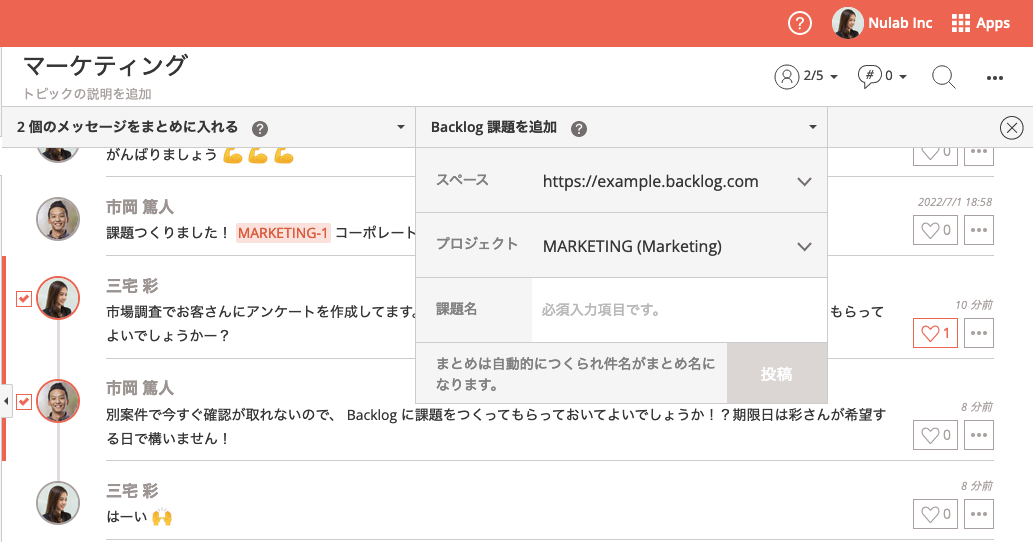Collapse the Backlog 課題を追加 dropdown
Image resolution: width=1033 pixels, height=542 pixels.
[813, 127]
